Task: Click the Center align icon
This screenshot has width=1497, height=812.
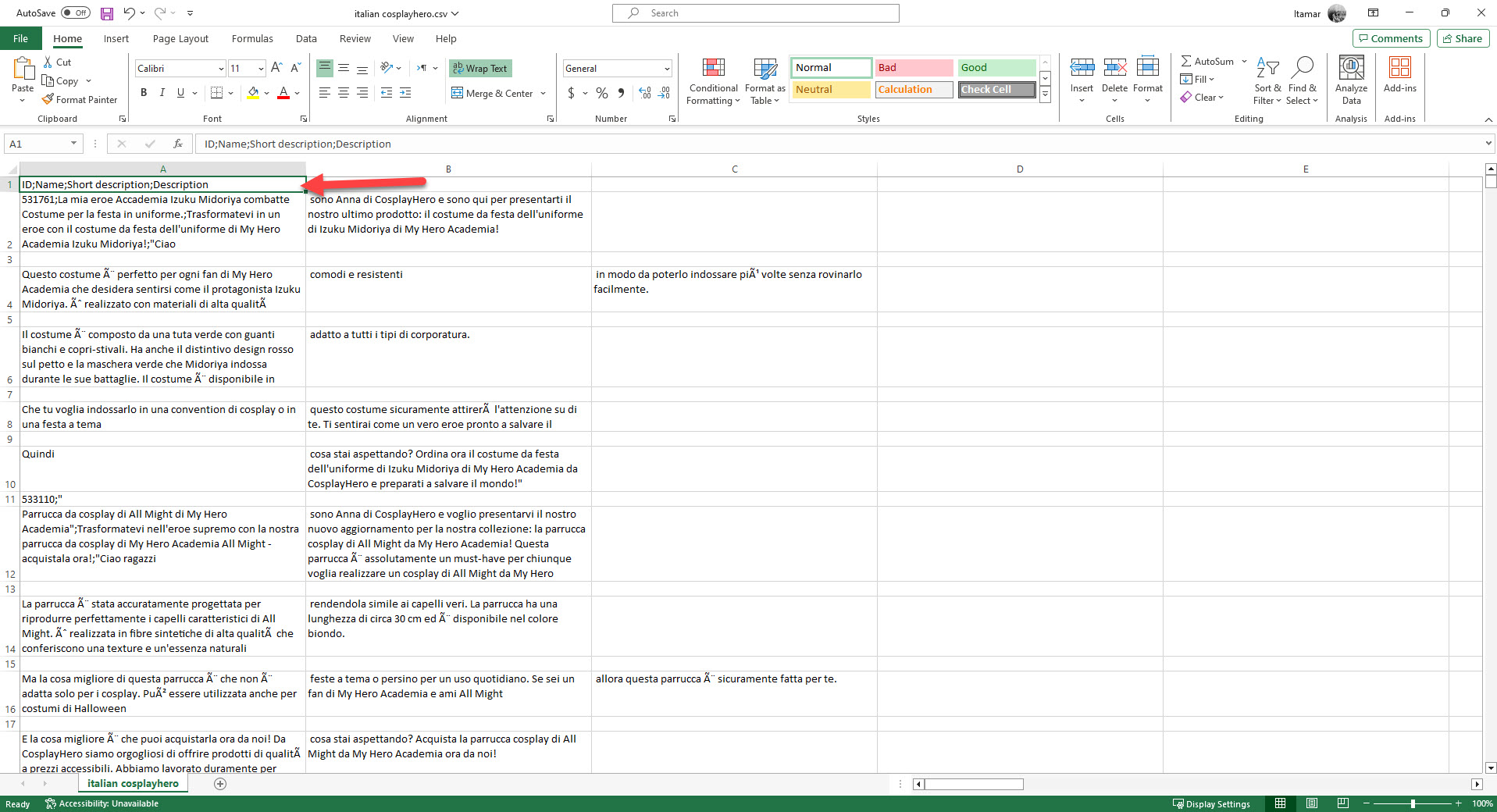Action: pyautogui.click(x=344, y=93)
